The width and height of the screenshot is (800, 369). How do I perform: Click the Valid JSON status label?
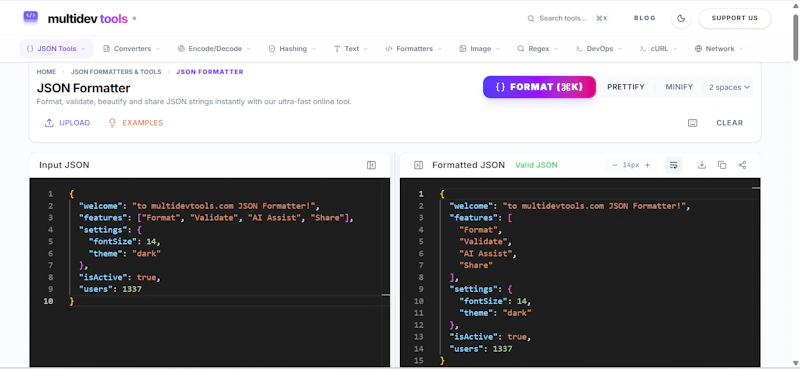coord(536,165)
